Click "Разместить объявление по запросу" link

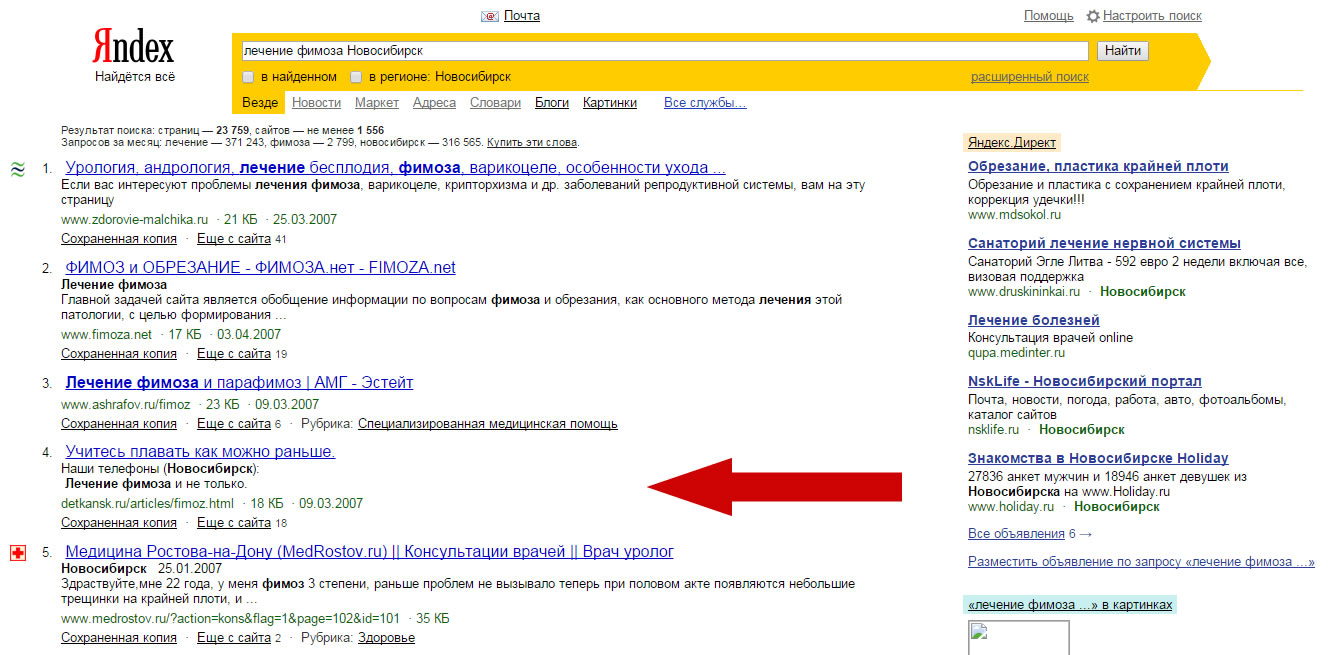click(1141, 562)
